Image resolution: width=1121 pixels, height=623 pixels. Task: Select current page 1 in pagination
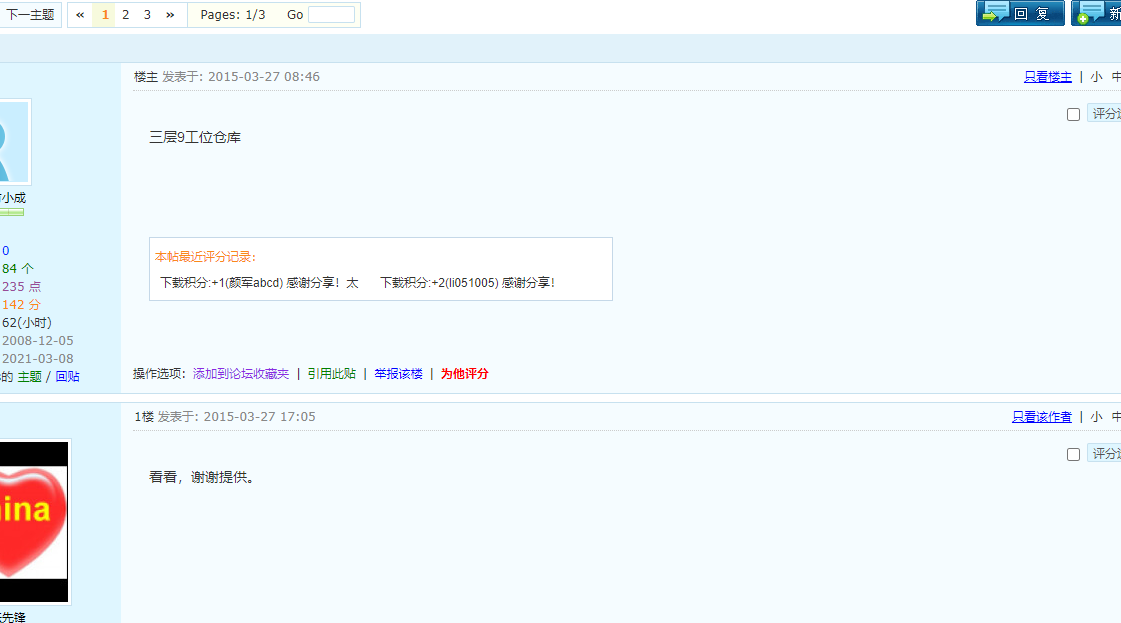pyautogui.click(x=105, y=15)
